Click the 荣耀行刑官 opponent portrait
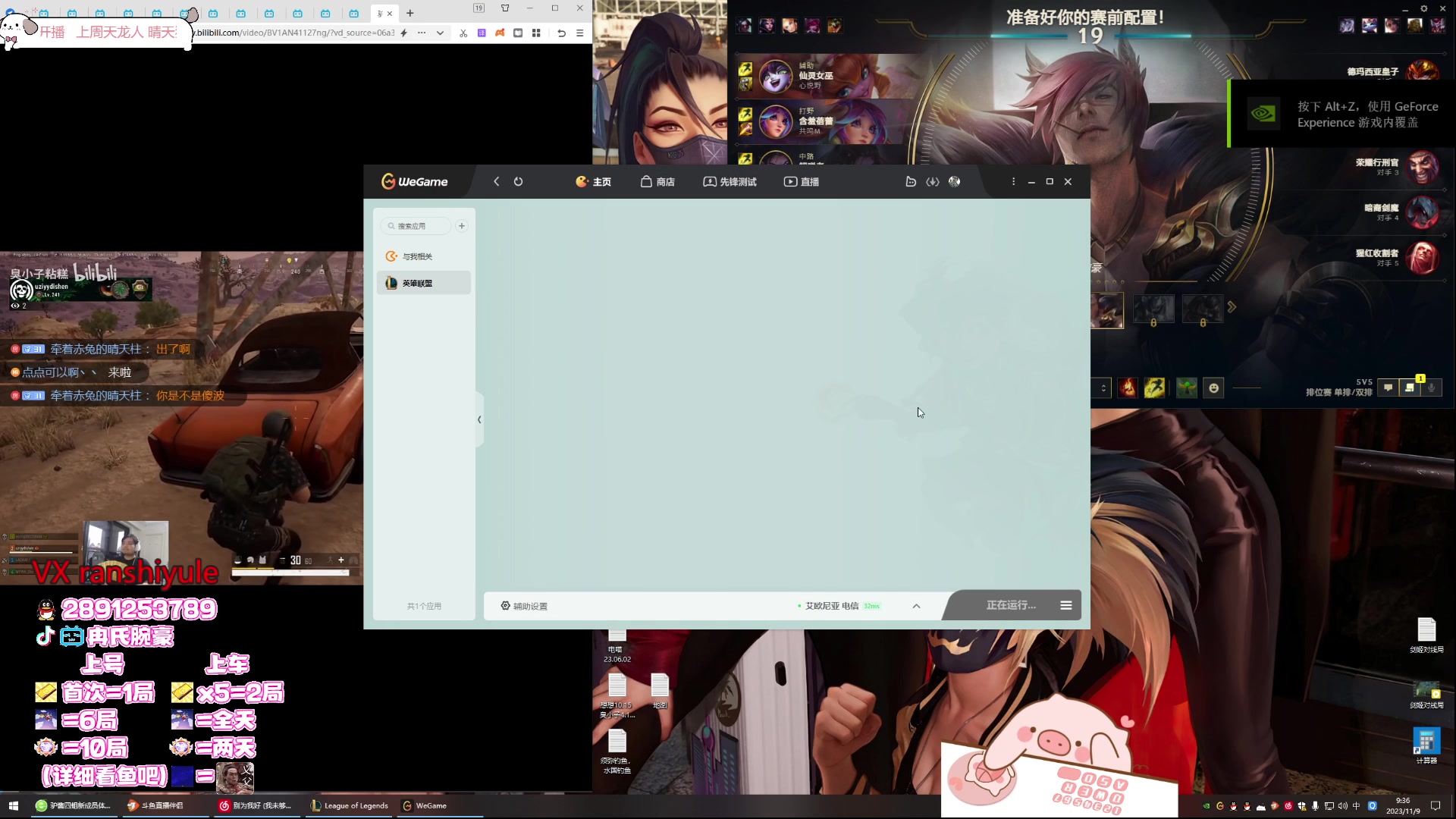 [1422, 167]
